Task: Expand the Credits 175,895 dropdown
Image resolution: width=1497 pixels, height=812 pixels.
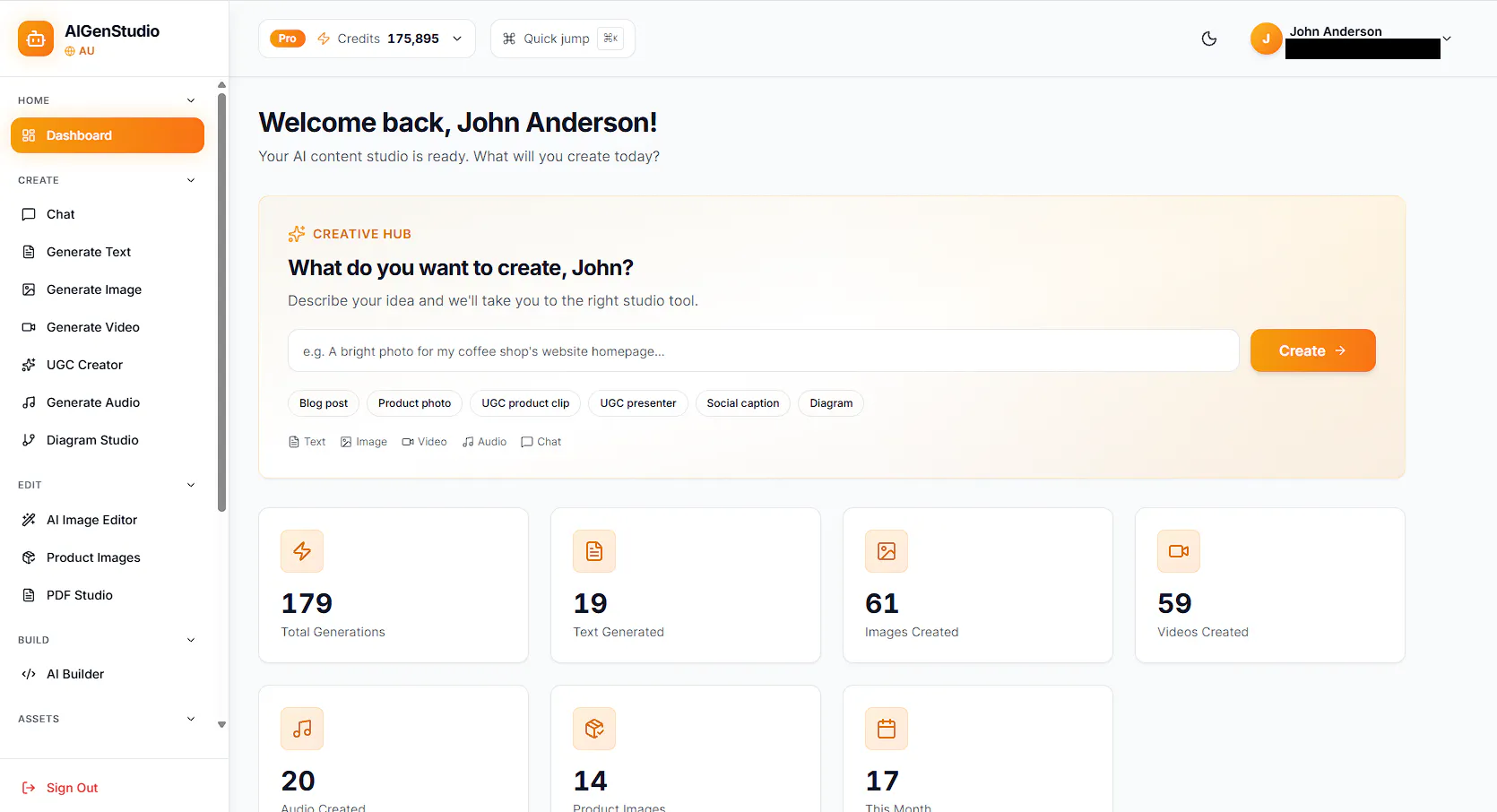Action: 367,39
